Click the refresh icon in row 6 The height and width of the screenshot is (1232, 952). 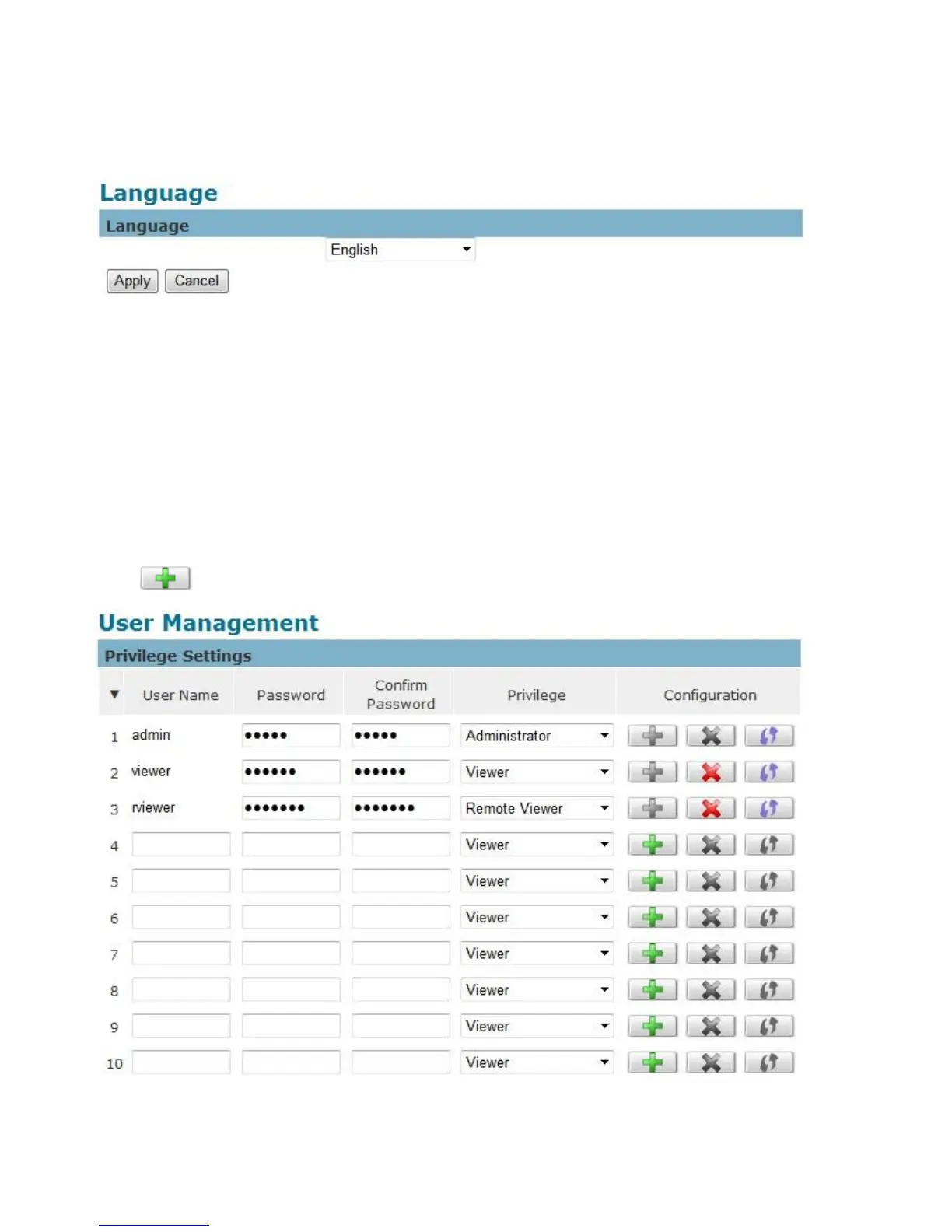pyautogui.click(x=769, y=917)
